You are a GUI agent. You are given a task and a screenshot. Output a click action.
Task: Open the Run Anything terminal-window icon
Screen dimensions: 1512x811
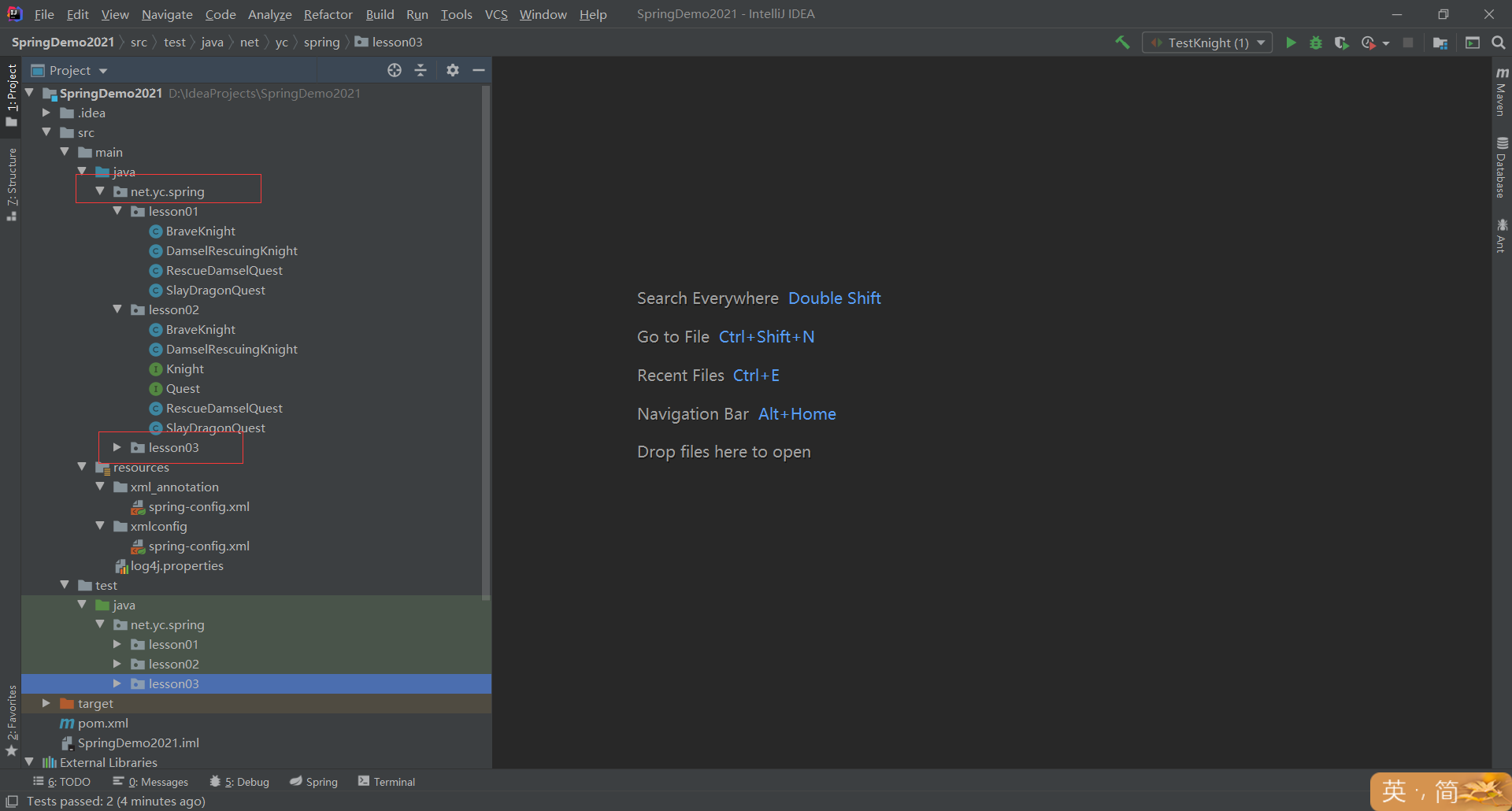click(1473, 43)
